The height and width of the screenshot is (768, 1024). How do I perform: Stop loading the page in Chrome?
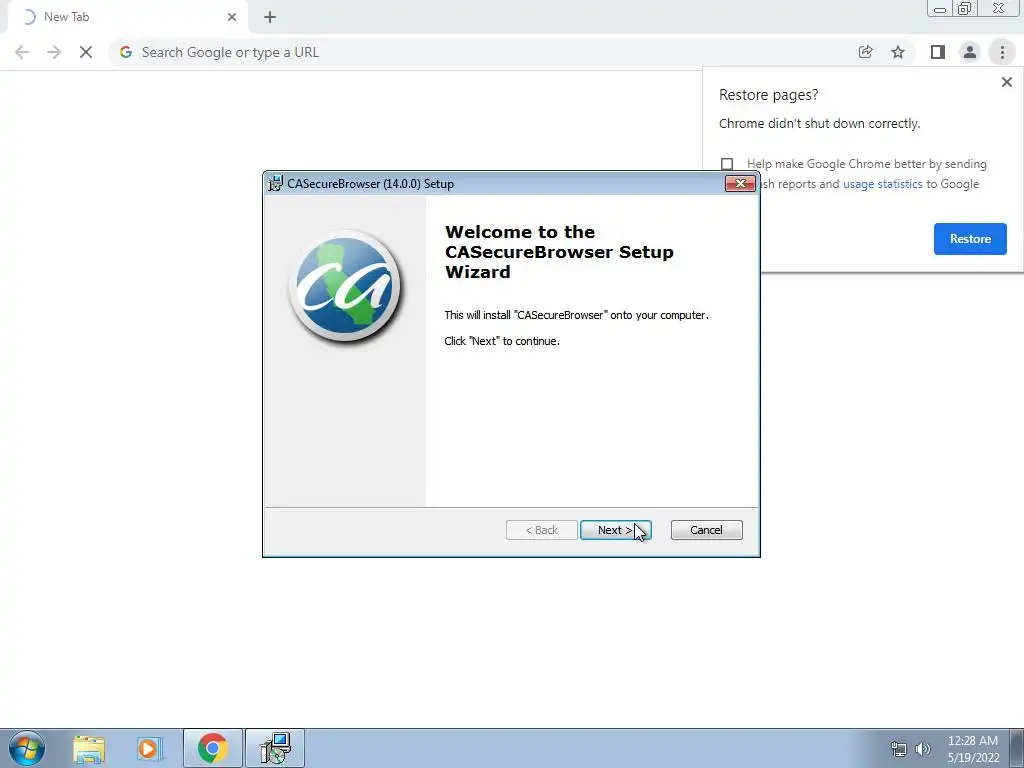pyautogui.click(x=86, y=52)
